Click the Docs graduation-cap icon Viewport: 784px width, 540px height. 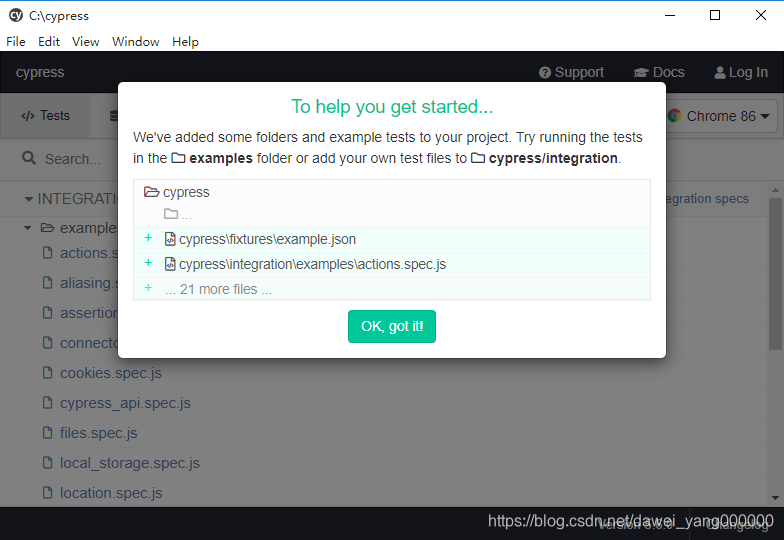pyautogui.click(x=641, y=73)
